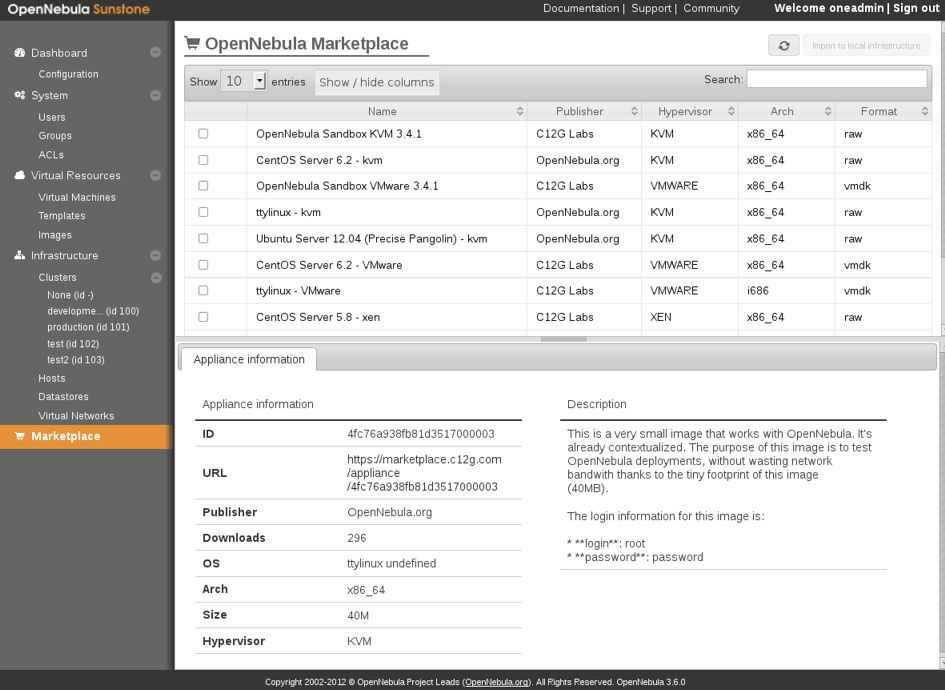Open Hosts in the sidebar

[x=52, y=378]
